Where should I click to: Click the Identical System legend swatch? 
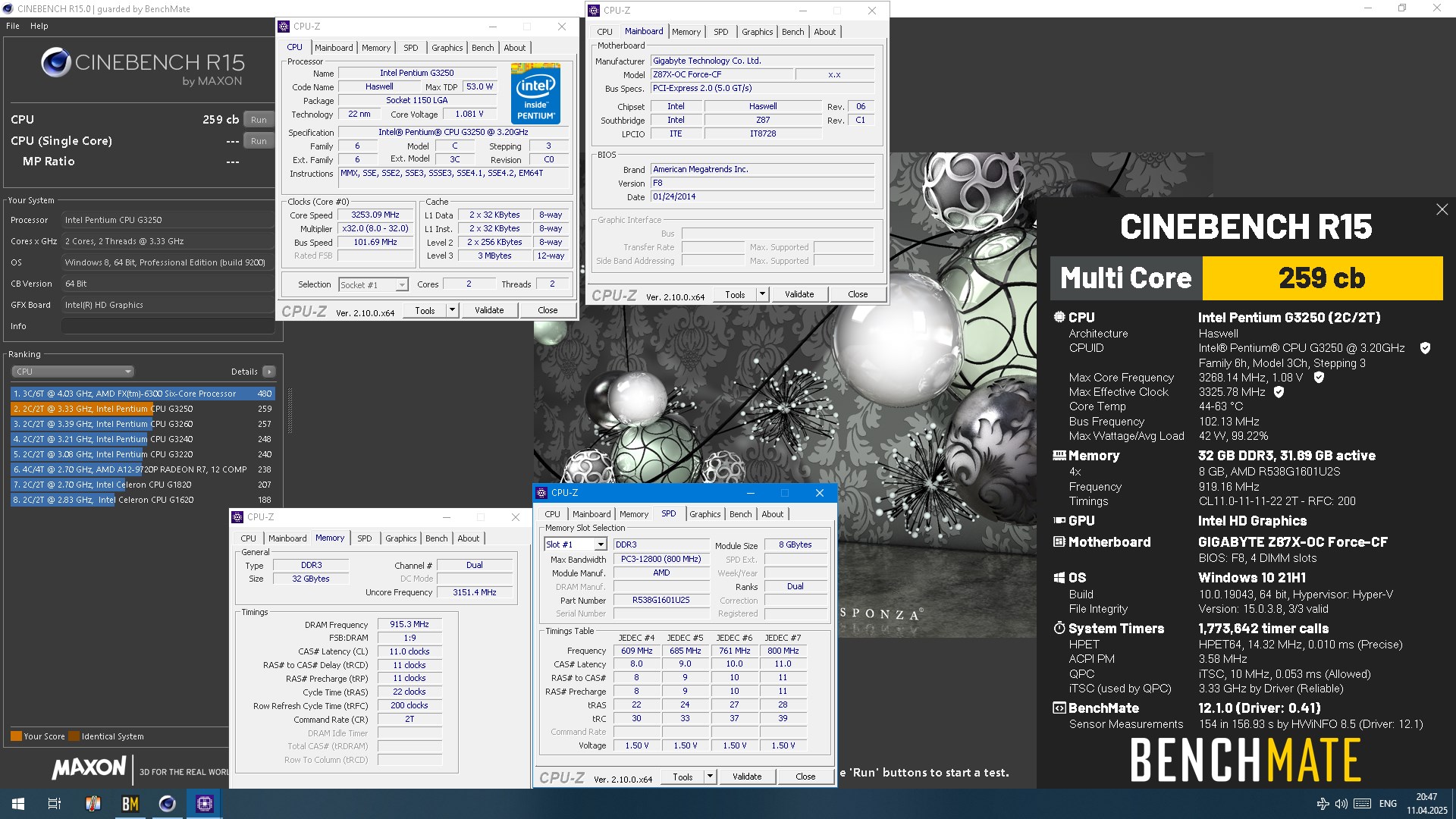74,736
